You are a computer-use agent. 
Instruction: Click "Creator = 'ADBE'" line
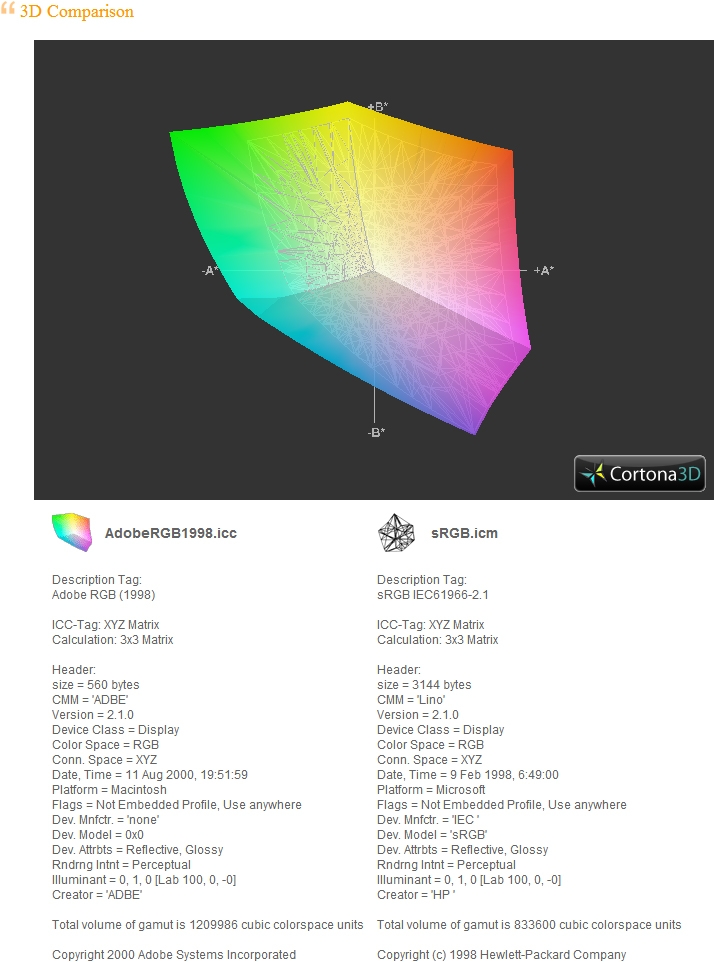click(x=97, y=895)
